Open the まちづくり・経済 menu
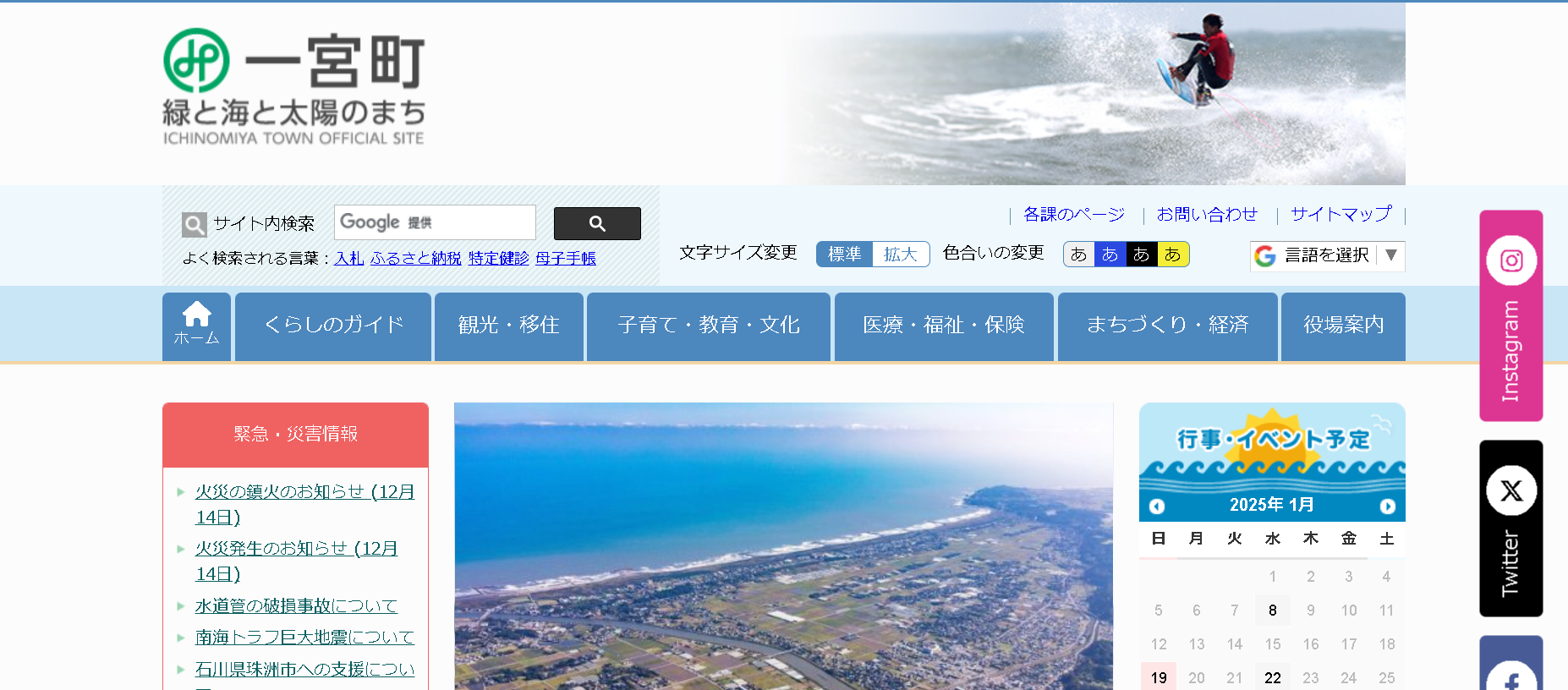Image resolution: width=1568 pixels, height=690 pixels. [x=1167, y=326]
